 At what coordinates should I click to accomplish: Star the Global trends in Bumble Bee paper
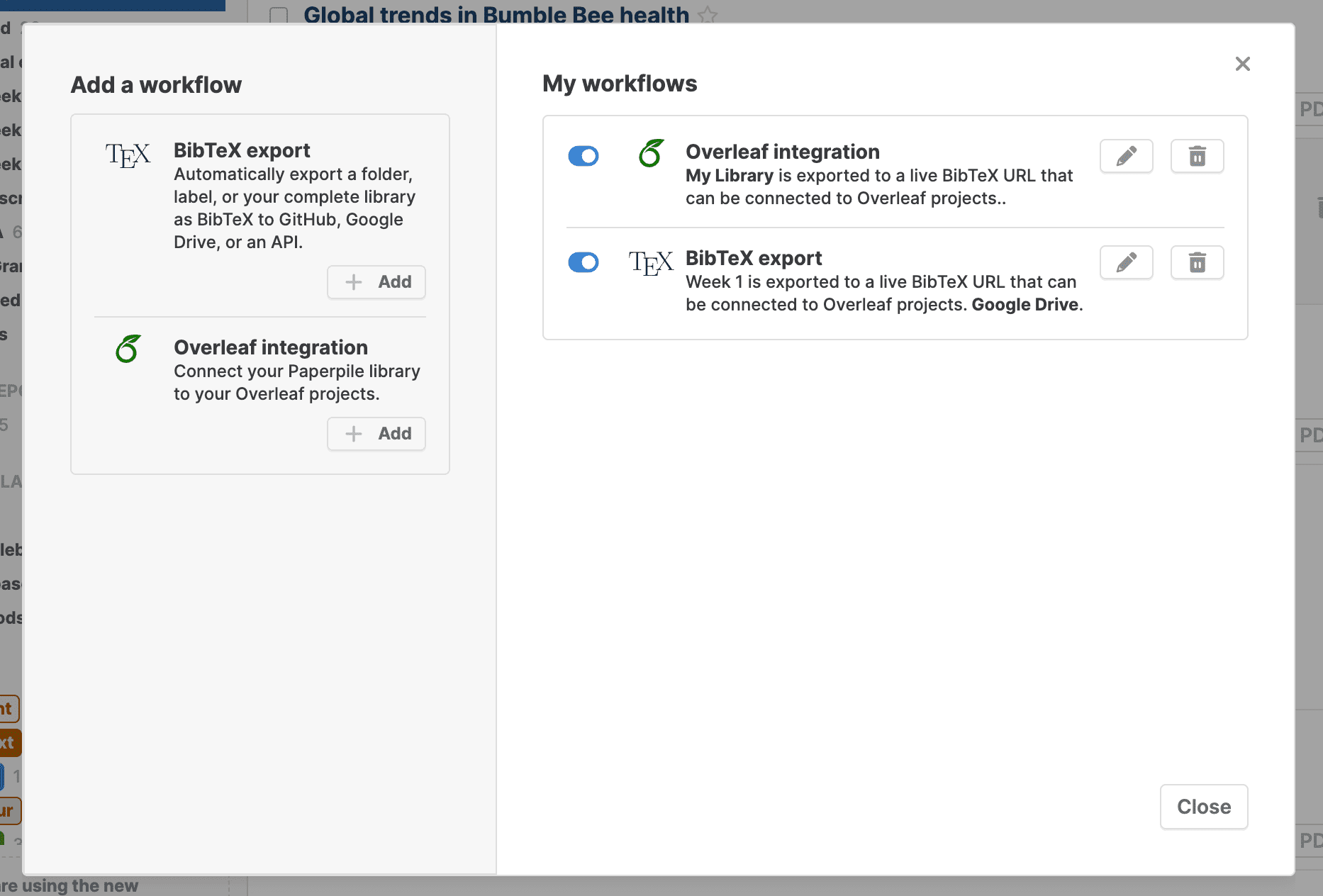pyautogui.click(x=708, y=14)
